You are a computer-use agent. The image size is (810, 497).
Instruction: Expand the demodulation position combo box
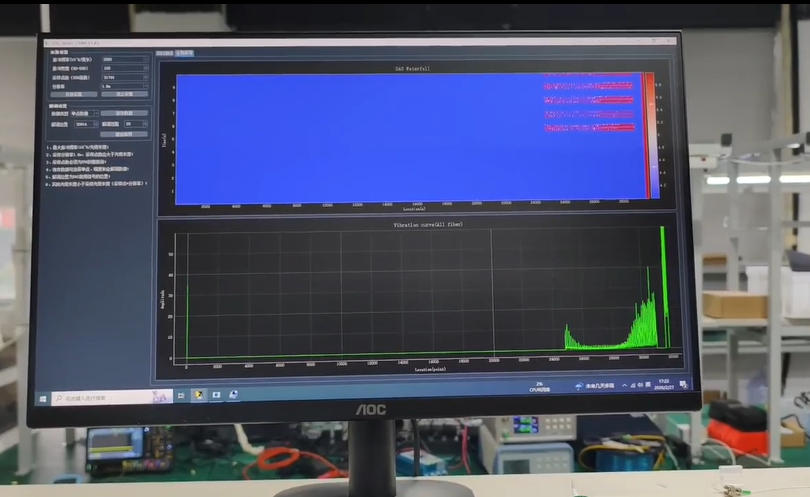pos(84,124)
